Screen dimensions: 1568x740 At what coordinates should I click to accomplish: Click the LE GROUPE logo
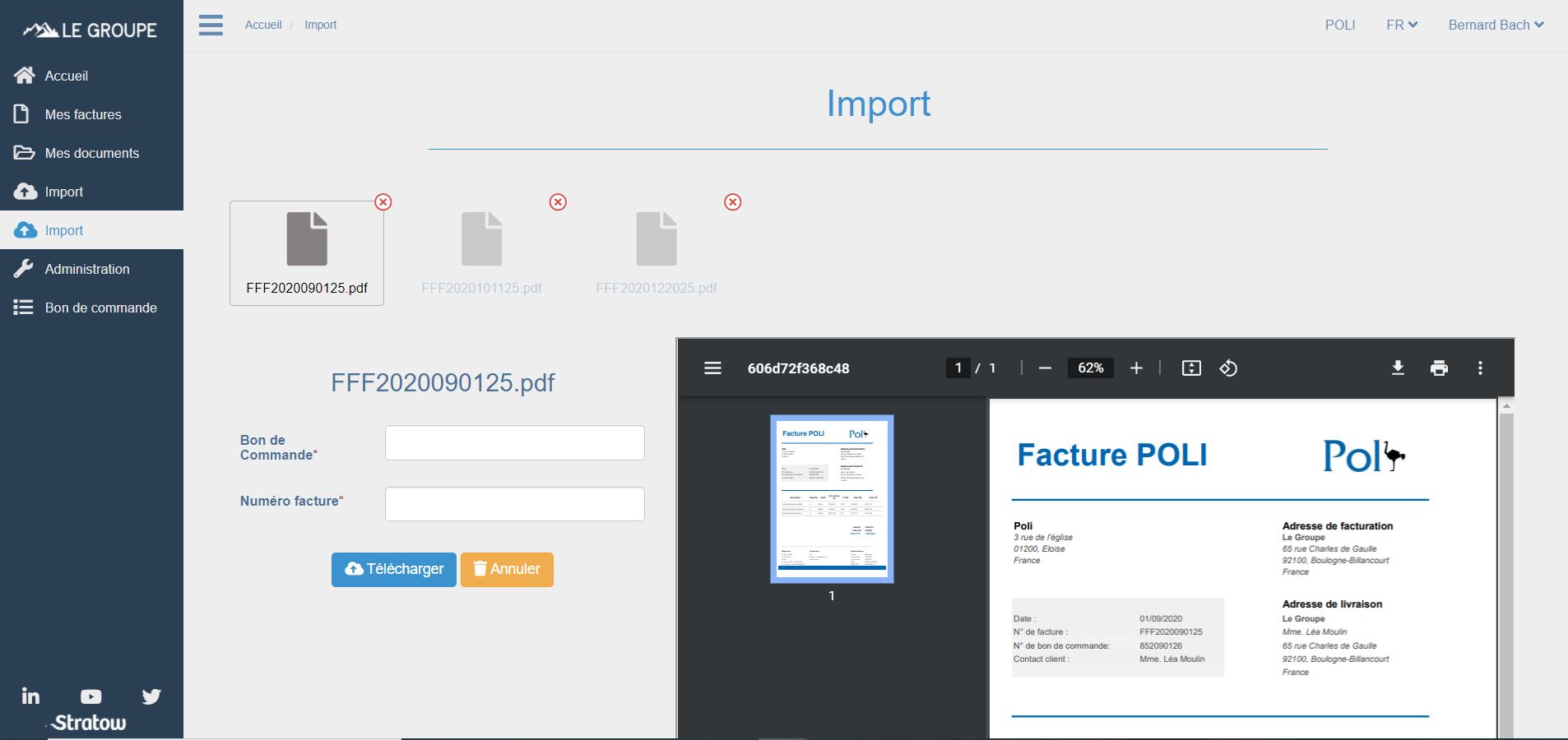(90, 30)
